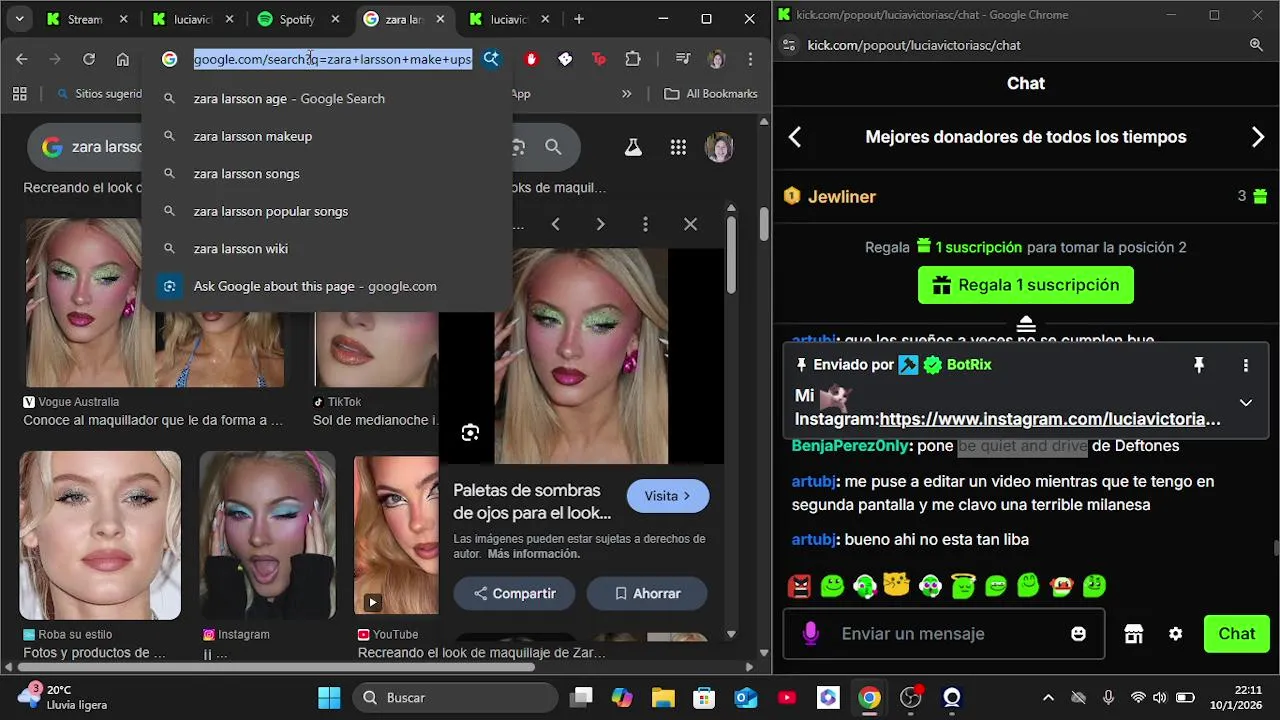Open Google Labs flask icon

pyautogui.click(x=633, y=148)
